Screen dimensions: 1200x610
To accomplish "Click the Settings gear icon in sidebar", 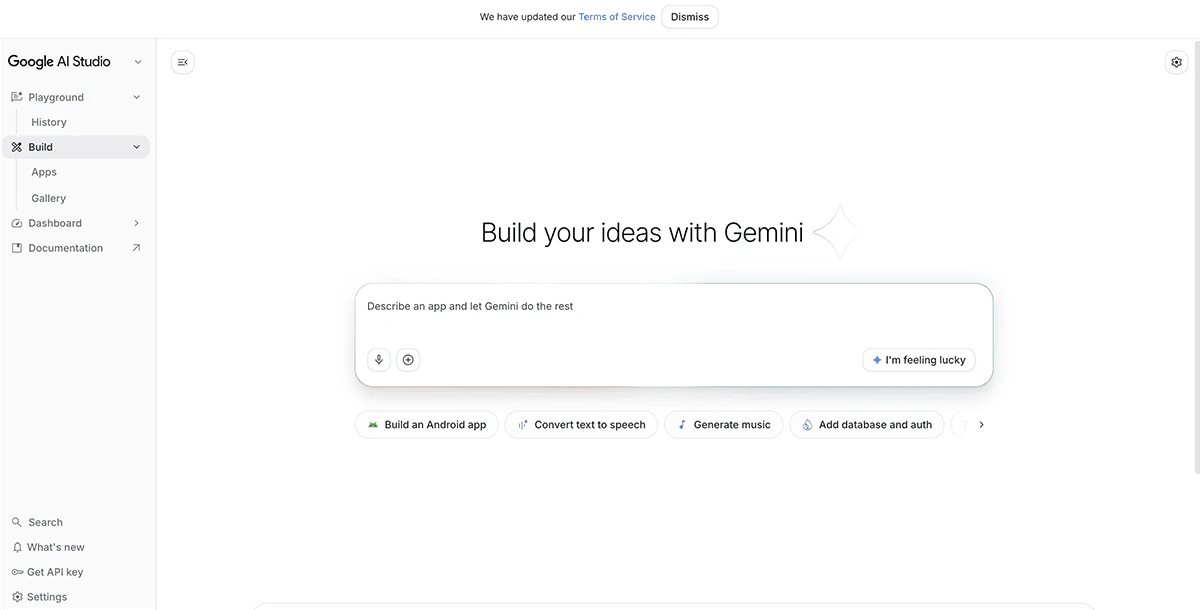I will tap(16, 597).
